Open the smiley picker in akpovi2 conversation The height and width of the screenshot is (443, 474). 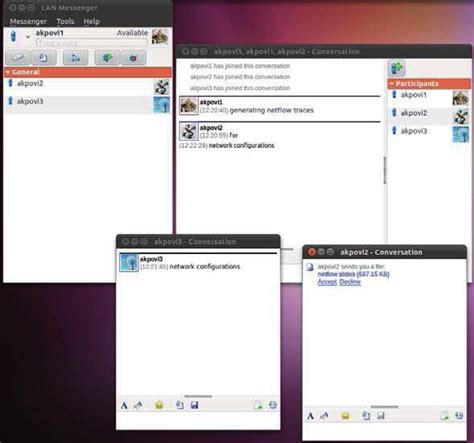coord(346,416)
